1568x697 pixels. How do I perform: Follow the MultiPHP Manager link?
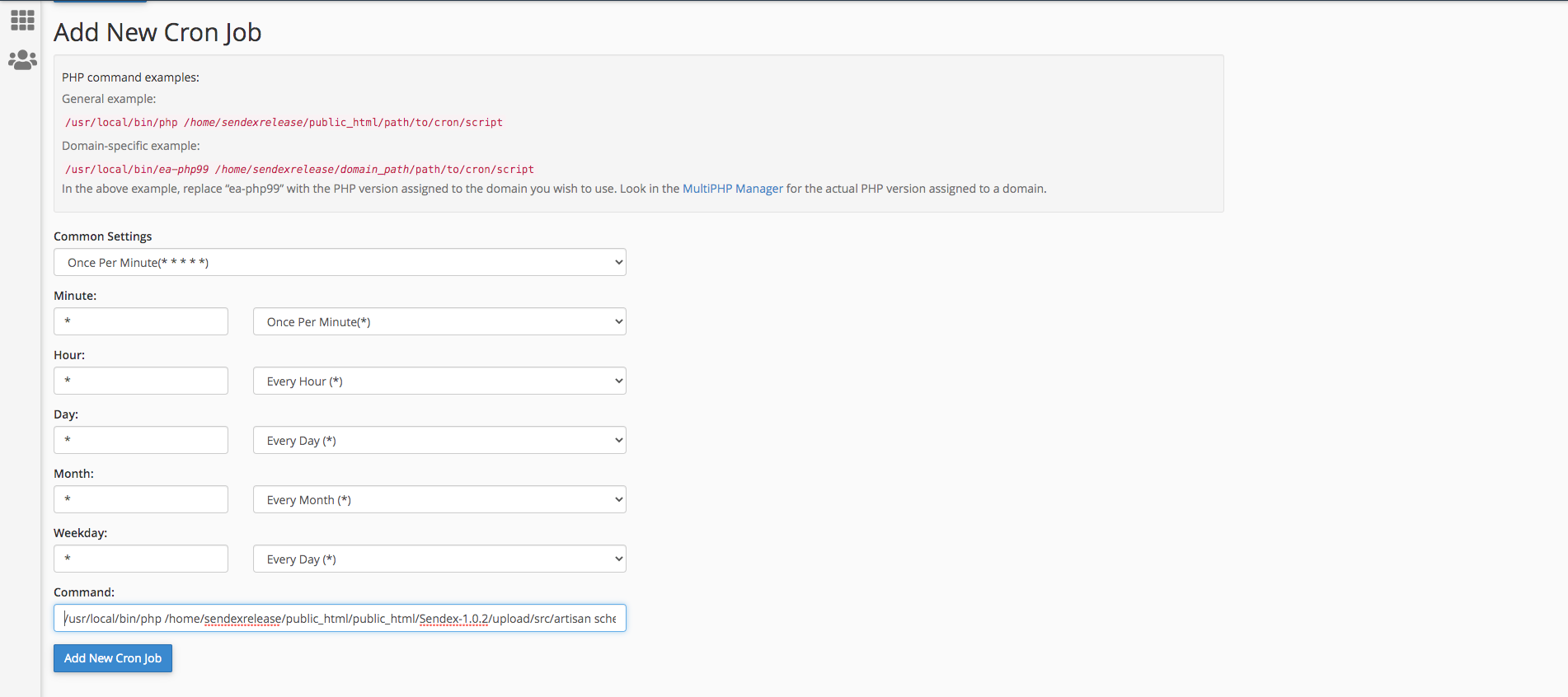point(732,189)
